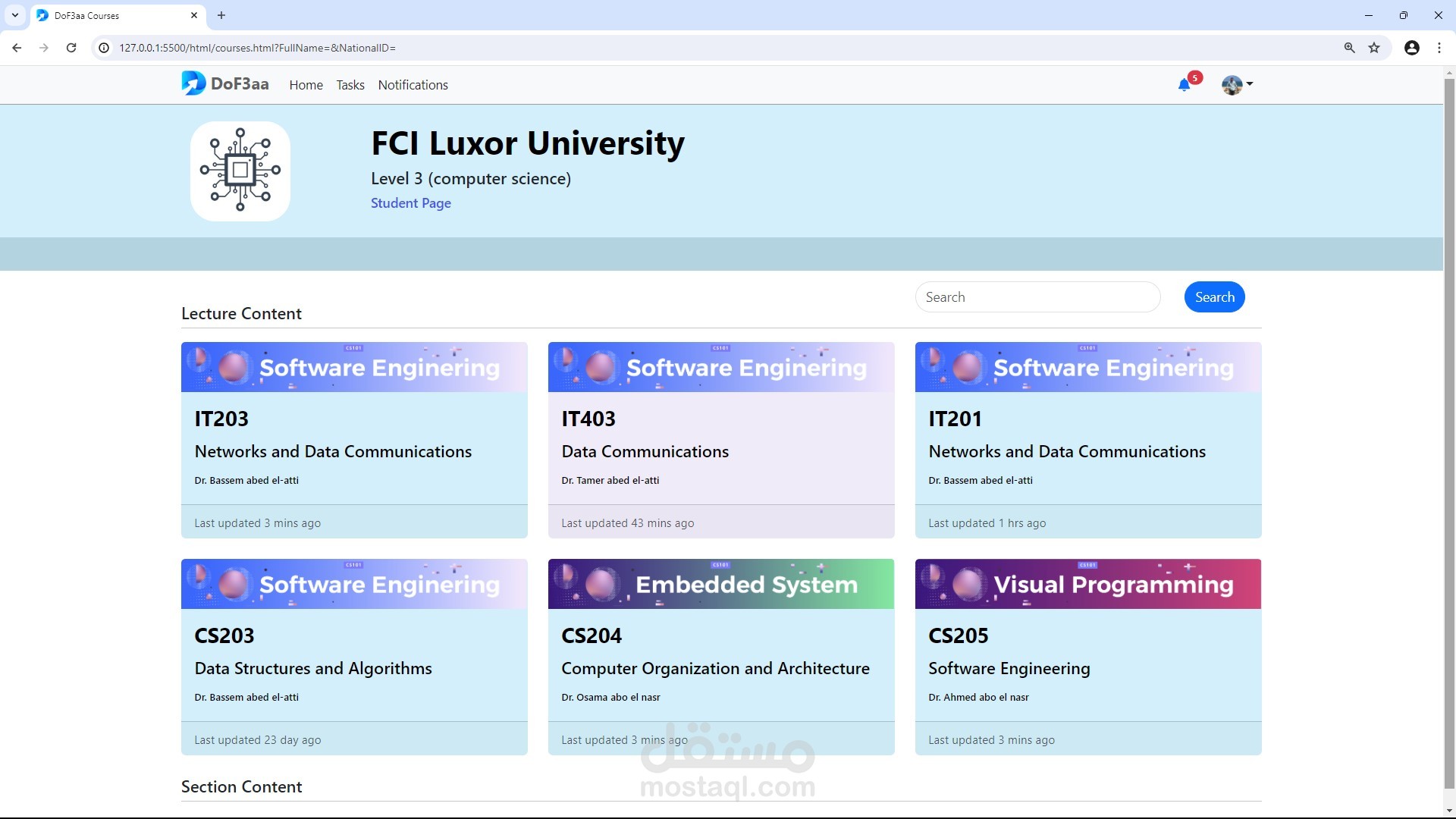Click the university chip logo image
Viewport: 1456px width, 819px height.
(240, 171)
